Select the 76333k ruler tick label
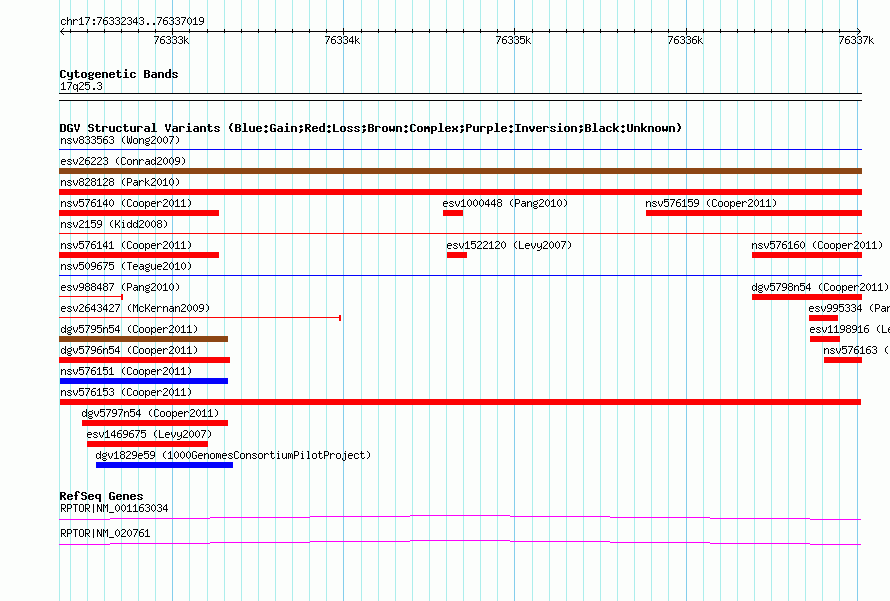 pos(171,40)
